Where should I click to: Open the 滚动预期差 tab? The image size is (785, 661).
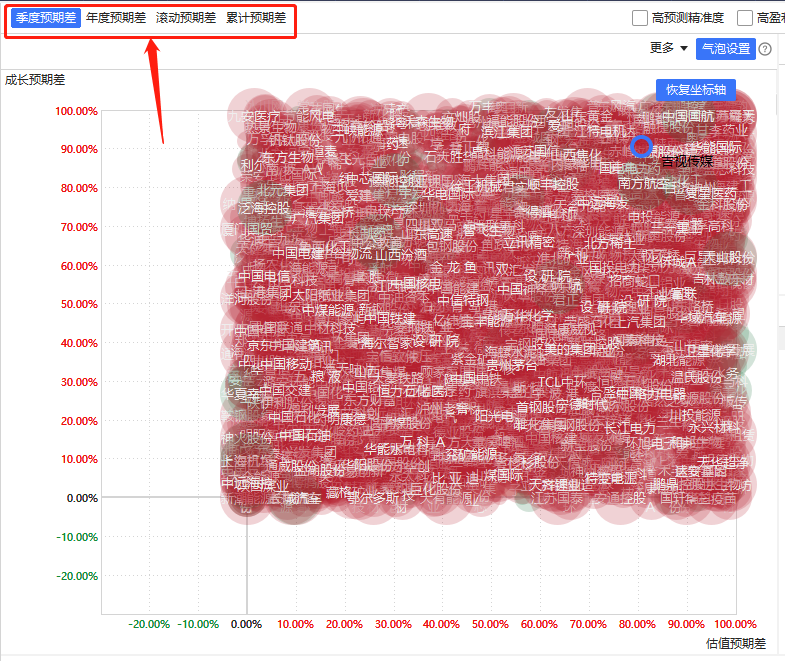(186, 18)
